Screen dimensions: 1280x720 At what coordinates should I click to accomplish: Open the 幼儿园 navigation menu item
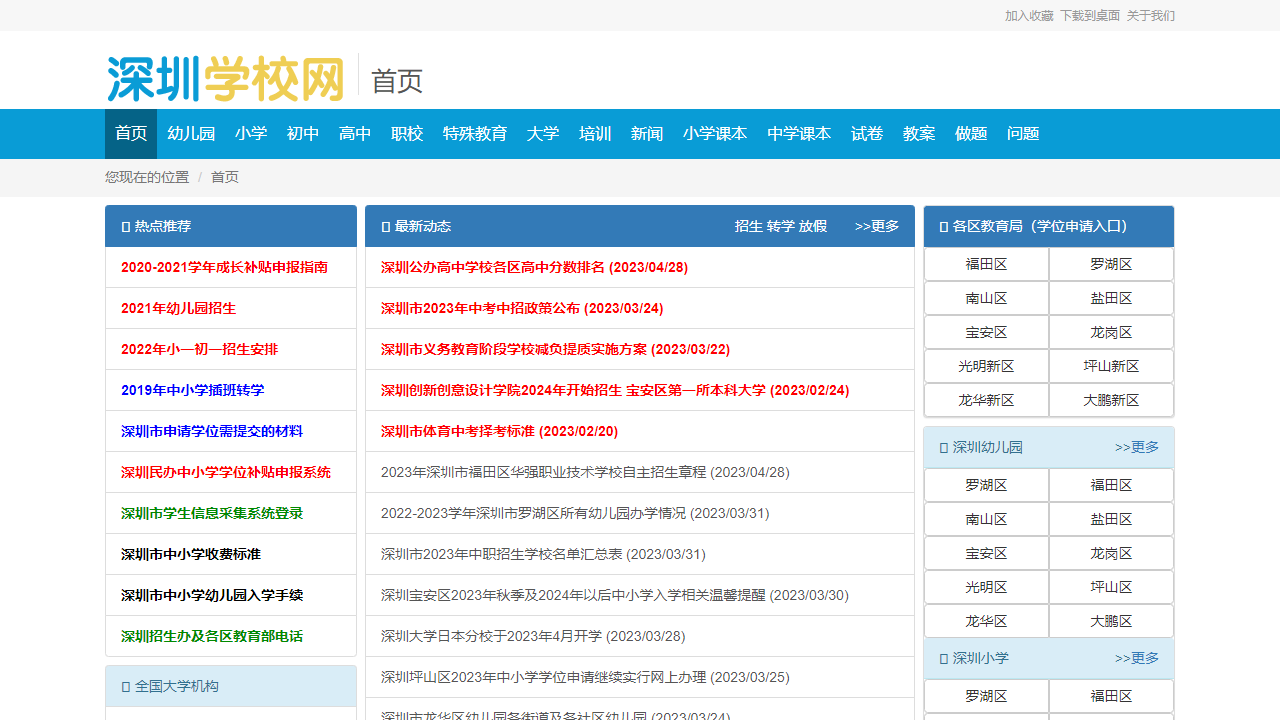pyautogui.click(x=191, y=134)
